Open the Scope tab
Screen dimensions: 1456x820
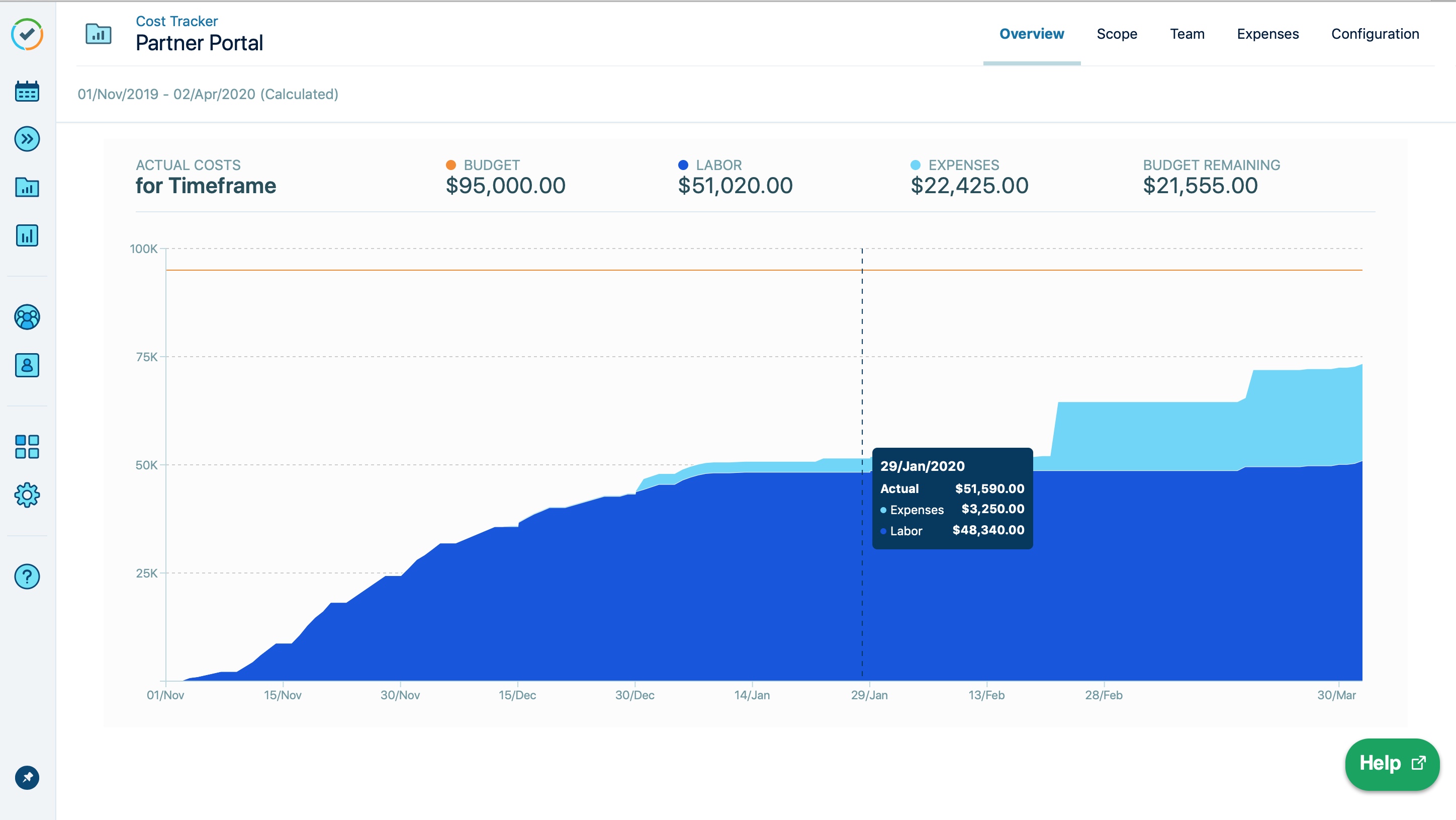[1117, 34]
